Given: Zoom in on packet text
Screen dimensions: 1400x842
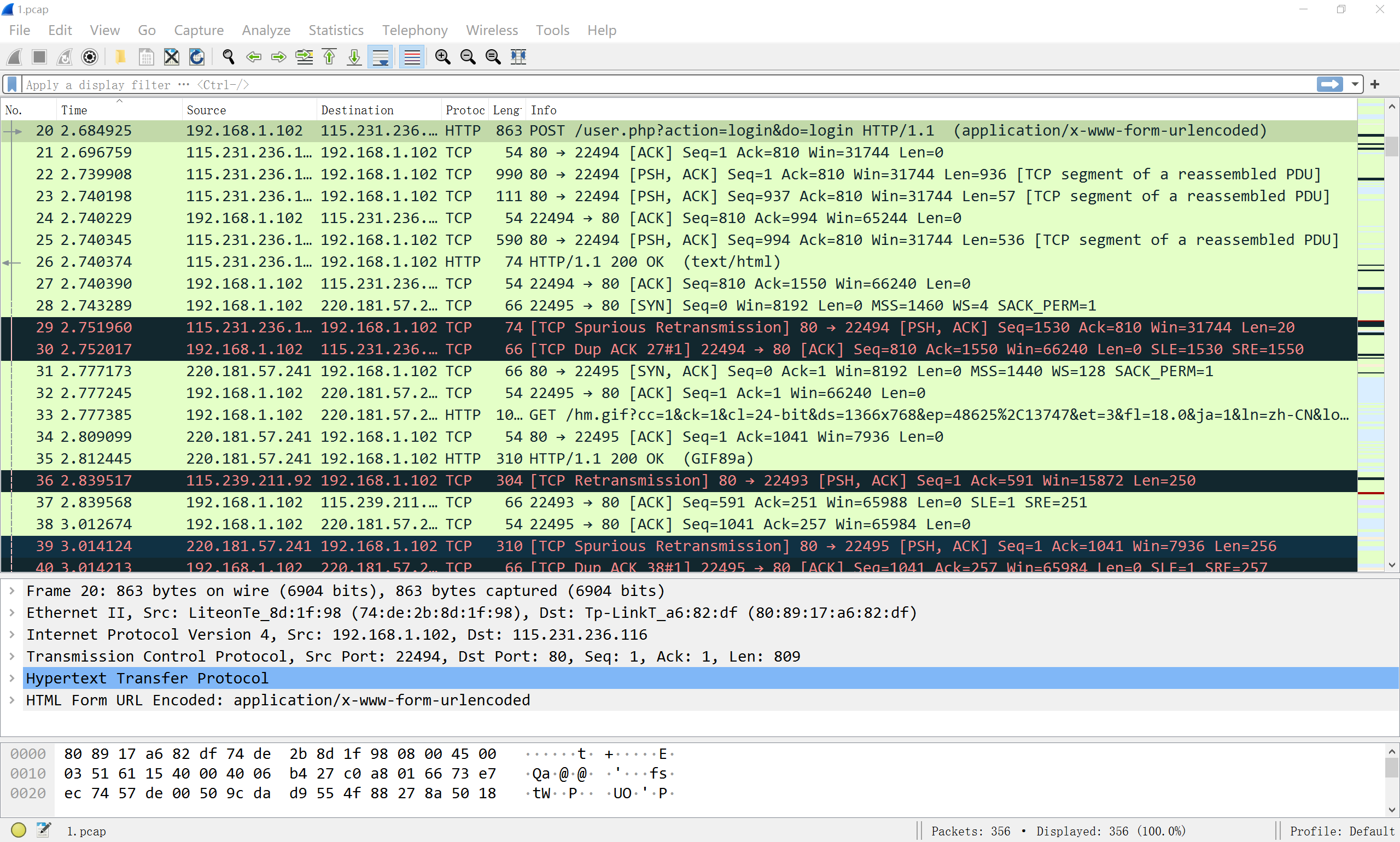Looking at the screenshot, I should click(x=442, y=57).
